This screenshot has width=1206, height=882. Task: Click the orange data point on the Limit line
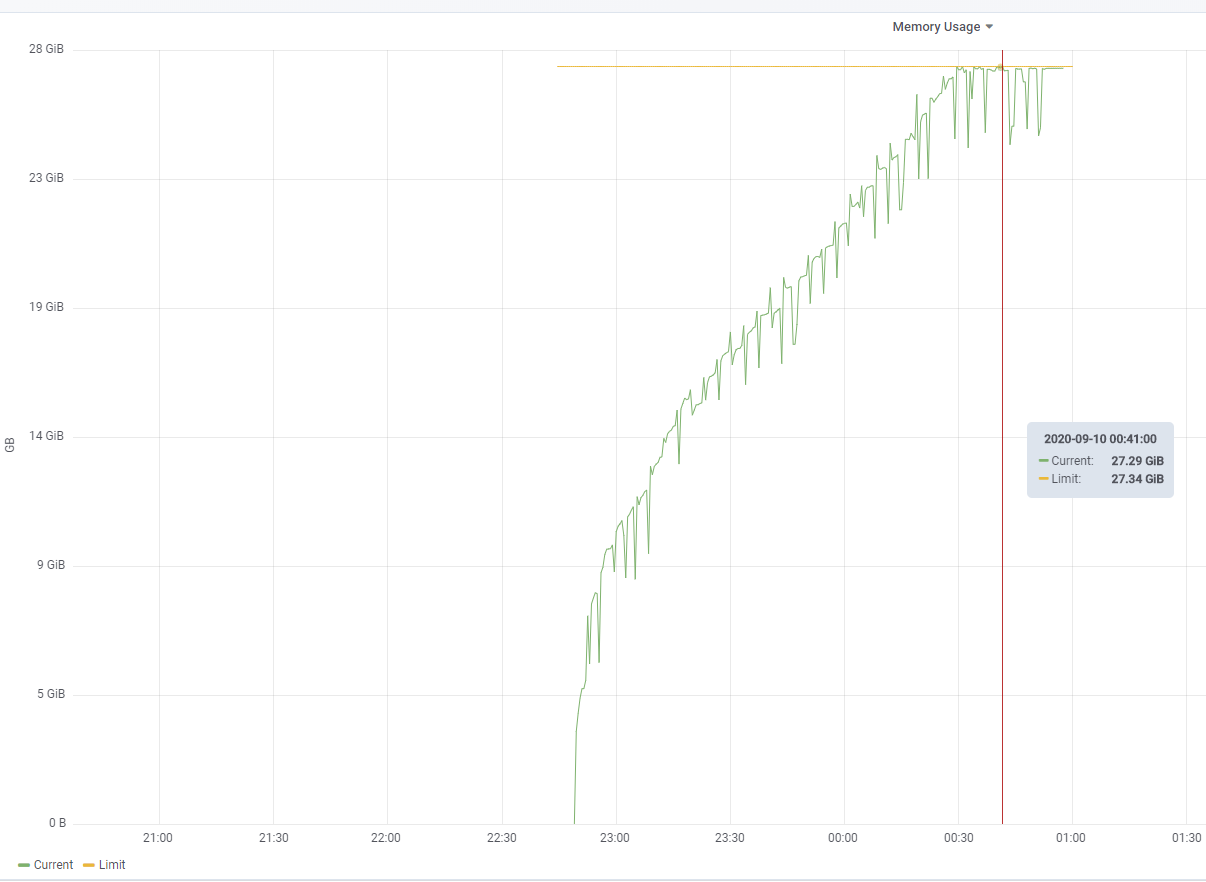(1001, 67)
